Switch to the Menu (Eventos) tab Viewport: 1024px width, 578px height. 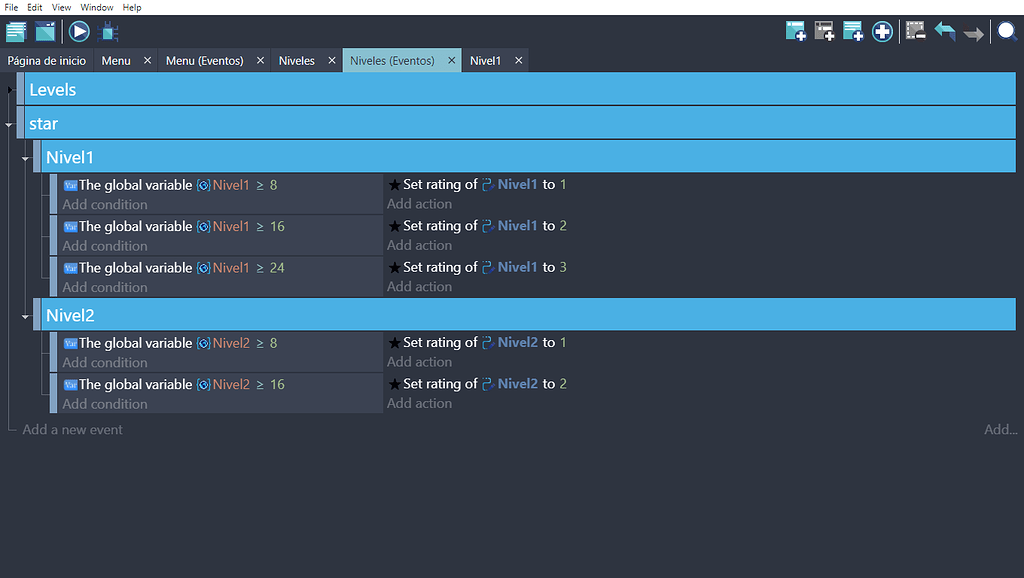pos(204,61)
